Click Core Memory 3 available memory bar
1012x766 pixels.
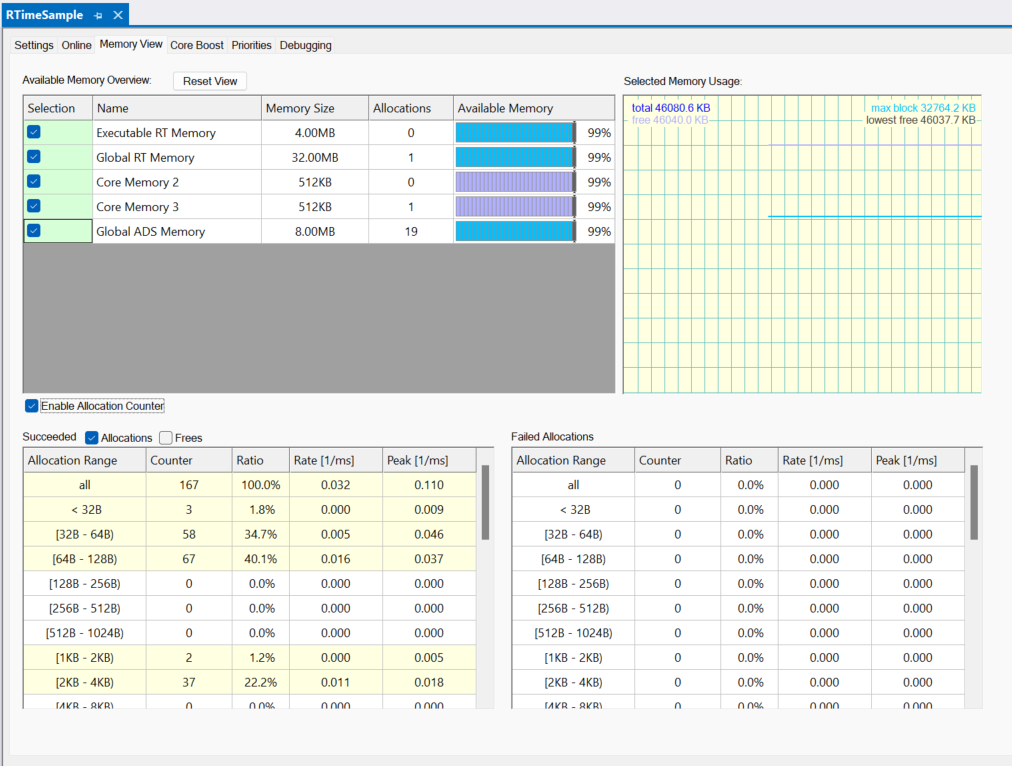coord(515,207)
